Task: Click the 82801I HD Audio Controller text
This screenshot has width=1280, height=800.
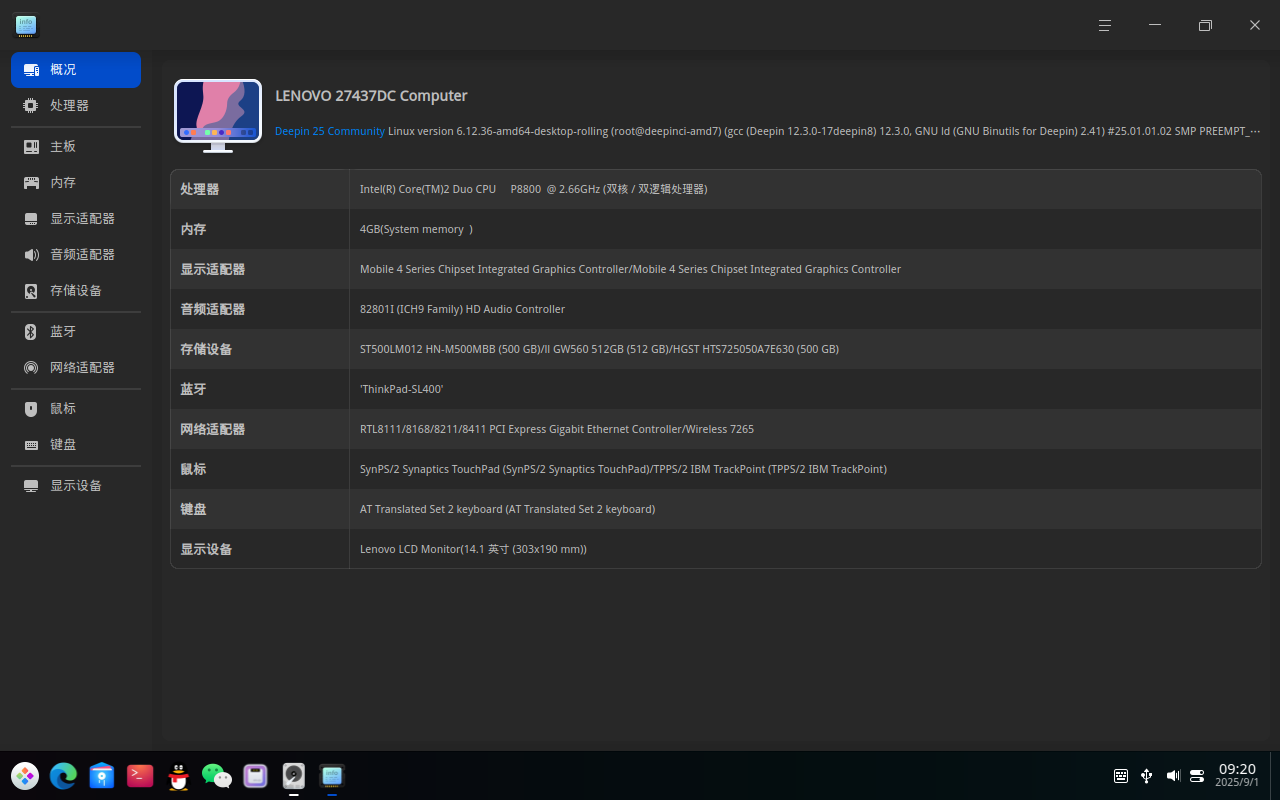Action: (x=462, y=309)
